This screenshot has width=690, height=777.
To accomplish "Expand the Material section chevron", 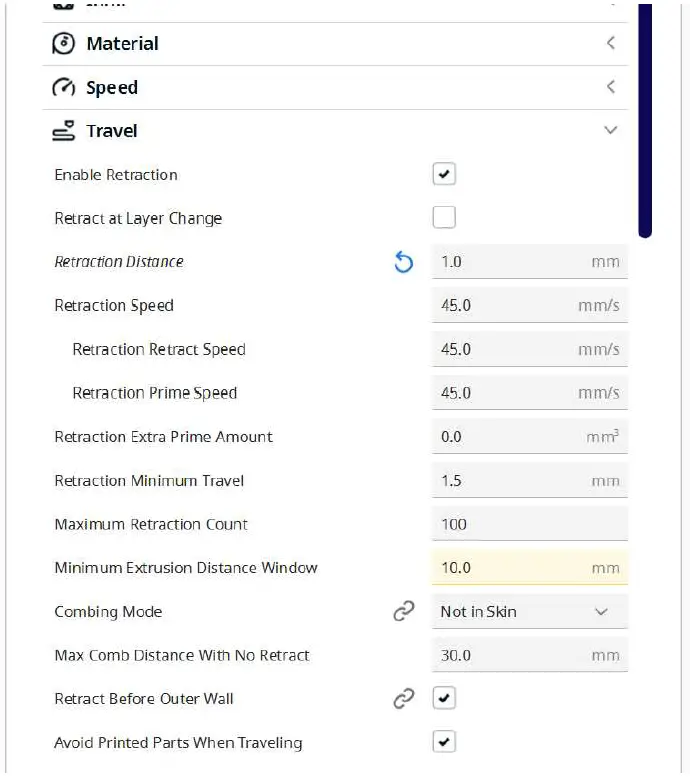I will [x=610, y=44].
